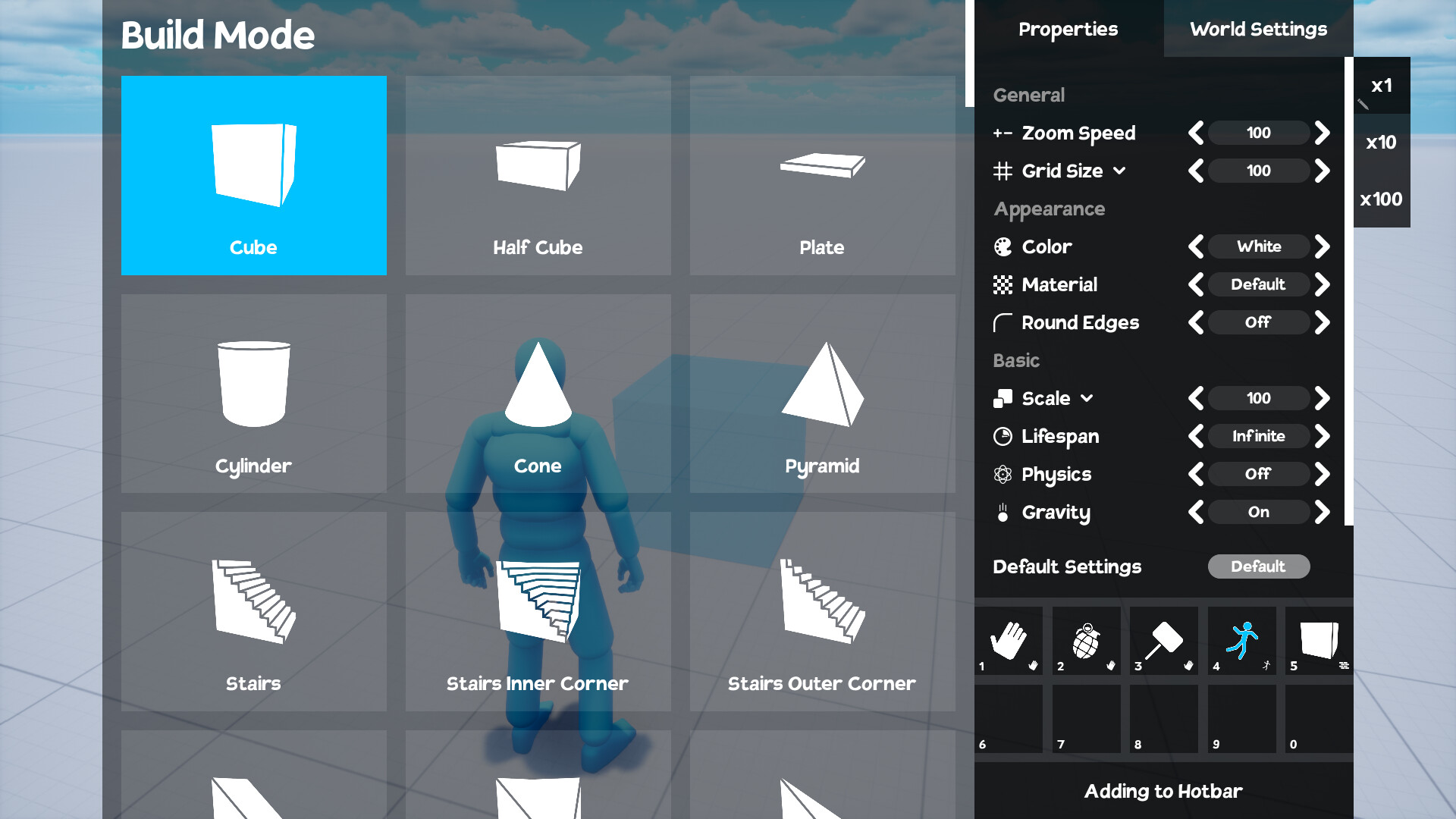
Task: Switch to the World Settings tab
Action: click(x=1259, y=29)
